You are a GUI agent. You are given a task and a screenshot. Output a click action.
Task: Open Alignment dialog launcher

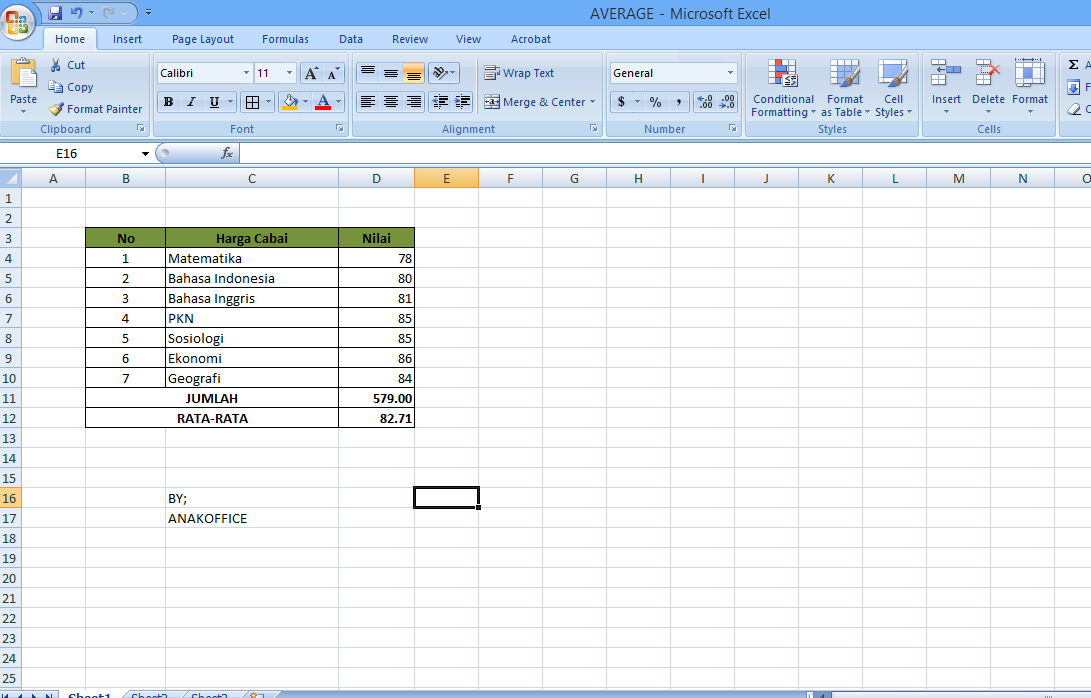pos(594,128)
